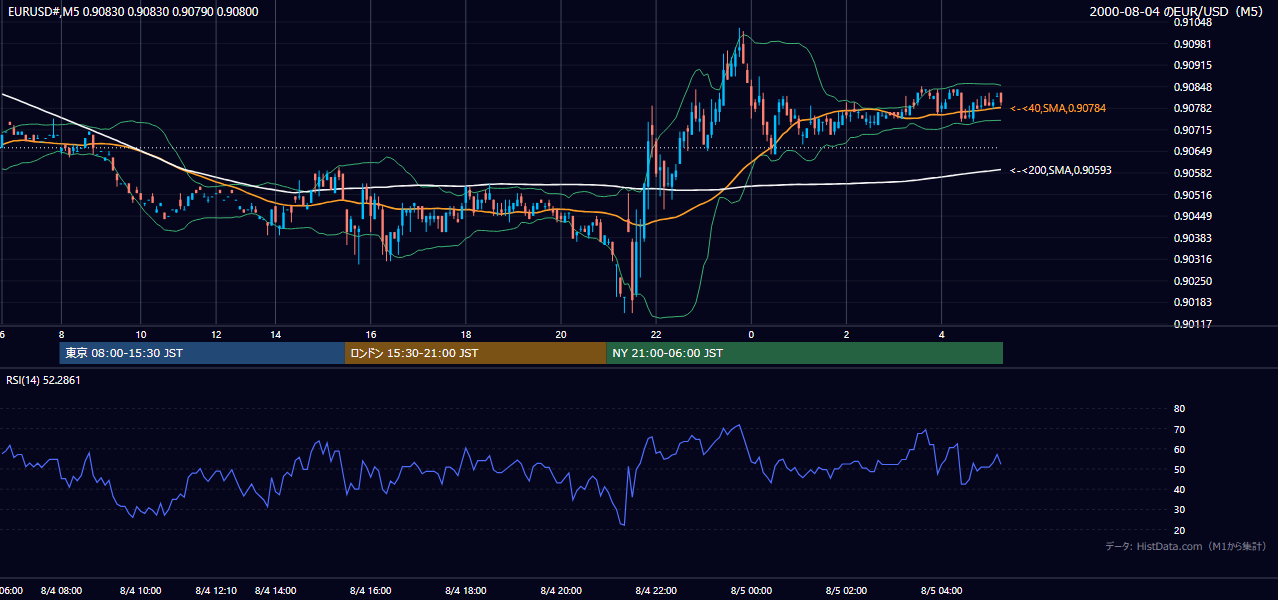Click RSI scale value 30
The height and width of the screenshot is (600, 1278).
click(x=1179, y=510)
